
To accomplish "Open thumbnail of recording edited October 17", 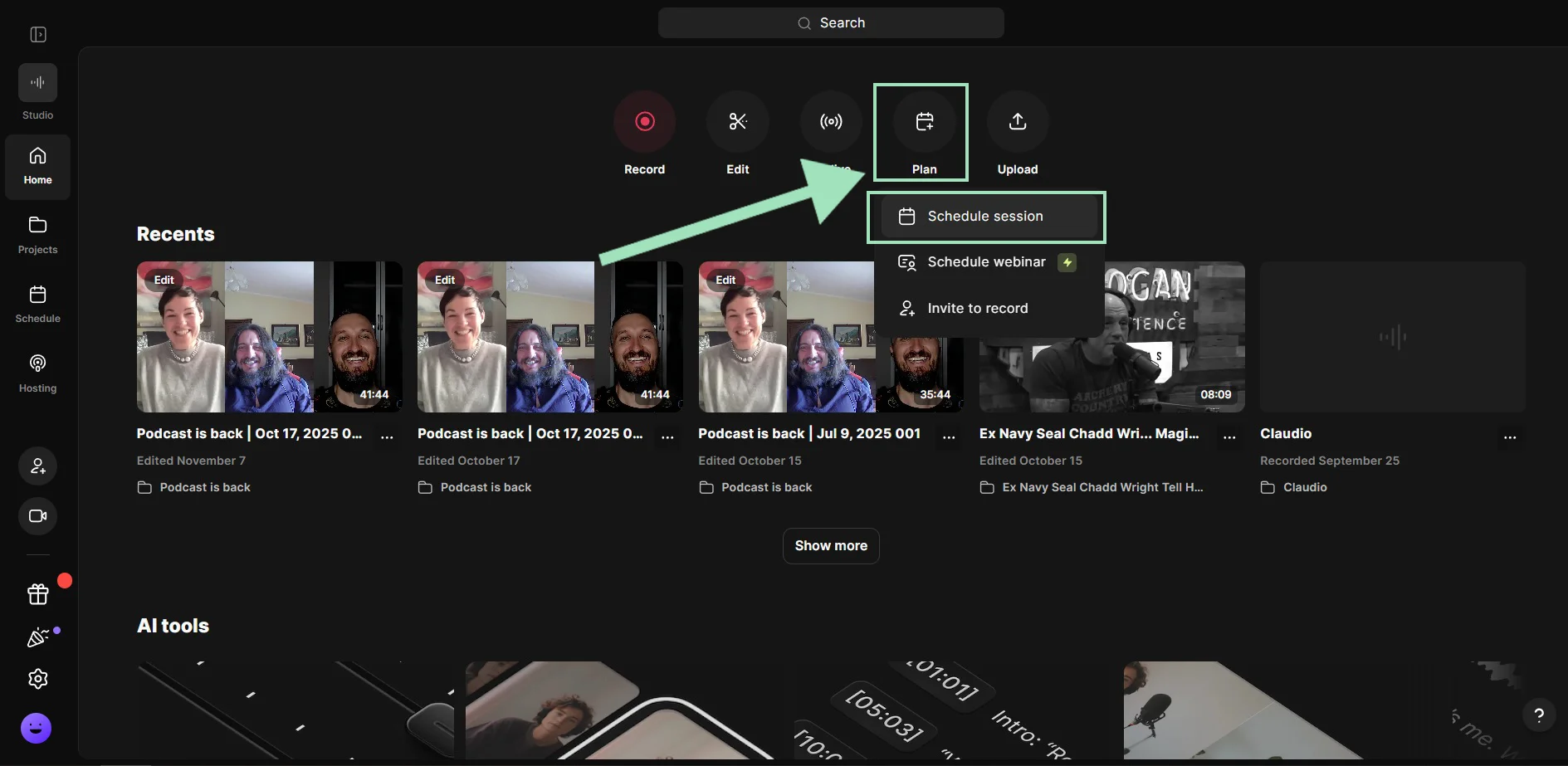I will [x=550, y=337].
